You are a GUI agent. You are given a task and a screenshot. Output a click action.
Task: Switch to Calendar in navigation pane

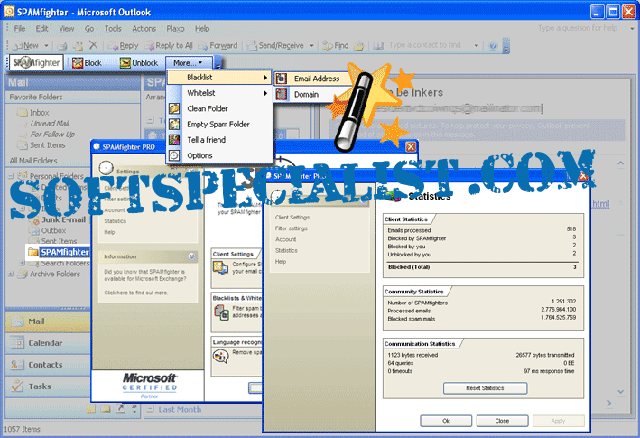click(x=45, y=342)
